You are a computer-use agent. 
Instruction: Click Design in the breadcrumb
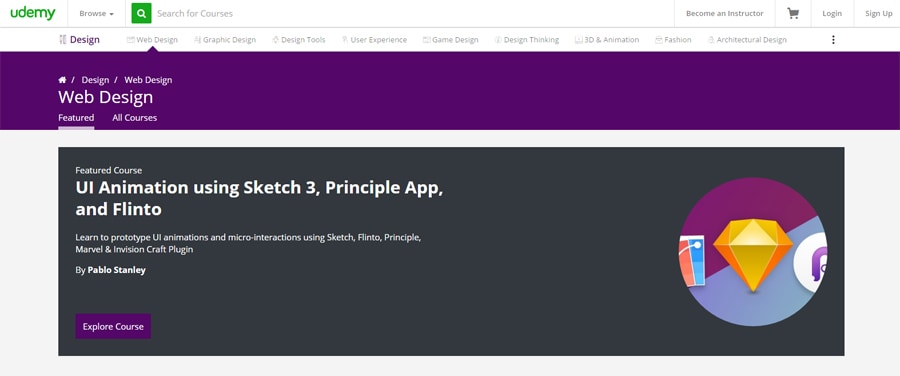(95, 80)
